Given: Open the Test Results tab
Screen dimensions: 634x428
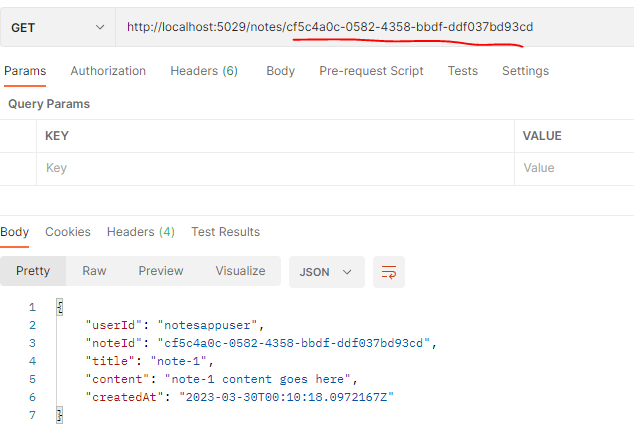Looking at the screenshot, I should point(225,232).
